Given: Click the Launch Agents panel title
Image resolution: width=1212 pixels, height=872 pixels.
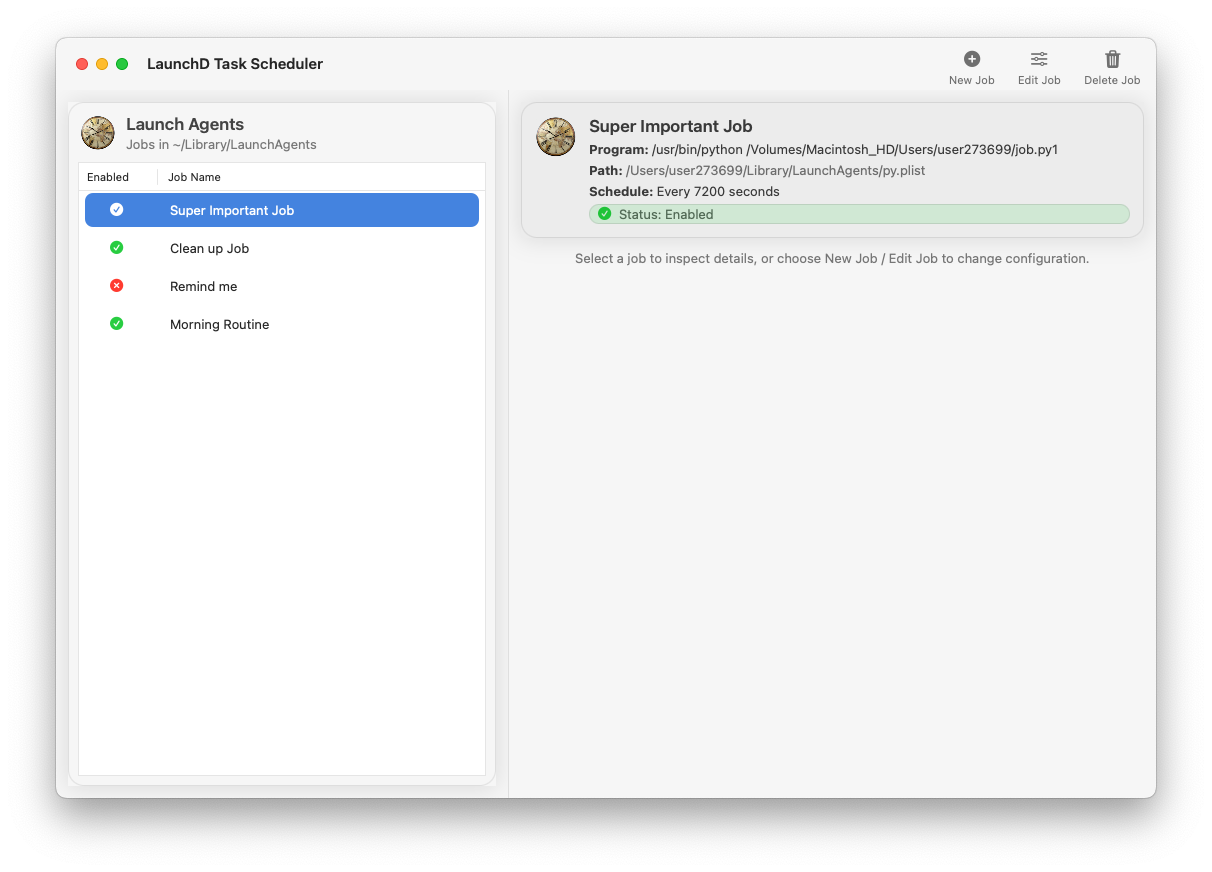Looking at the screenshot, I should pos(184,124).
